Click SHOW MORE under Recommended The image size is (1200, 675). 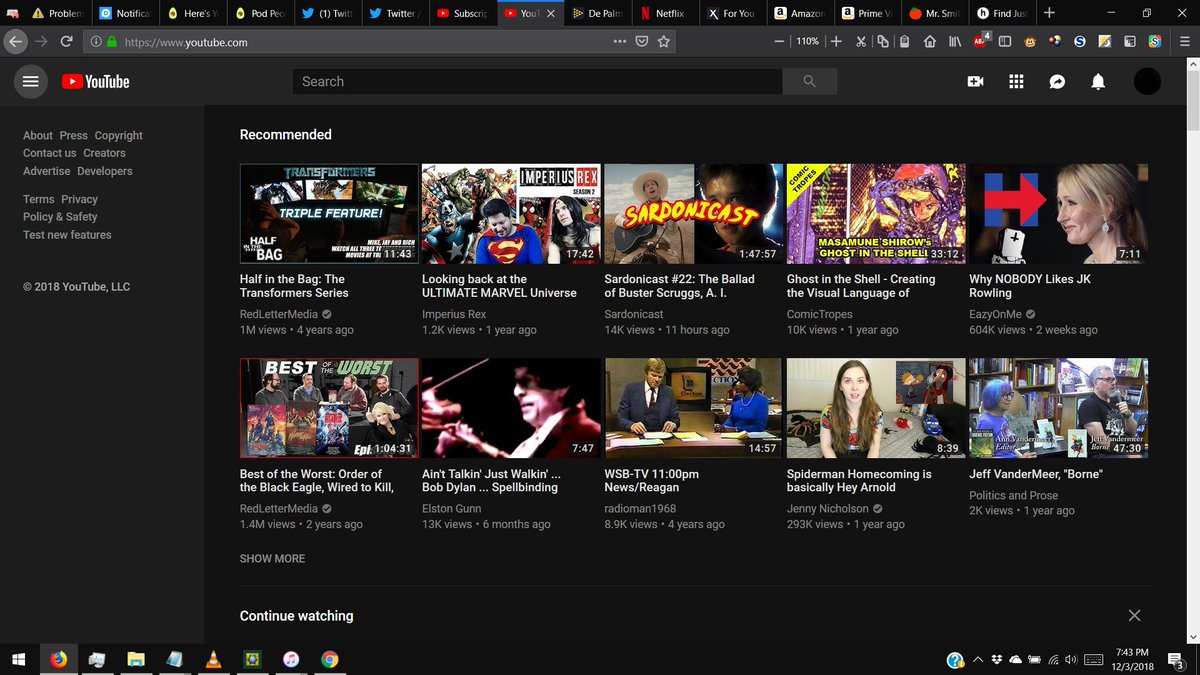pyautogui.click(x=272, y=558)
